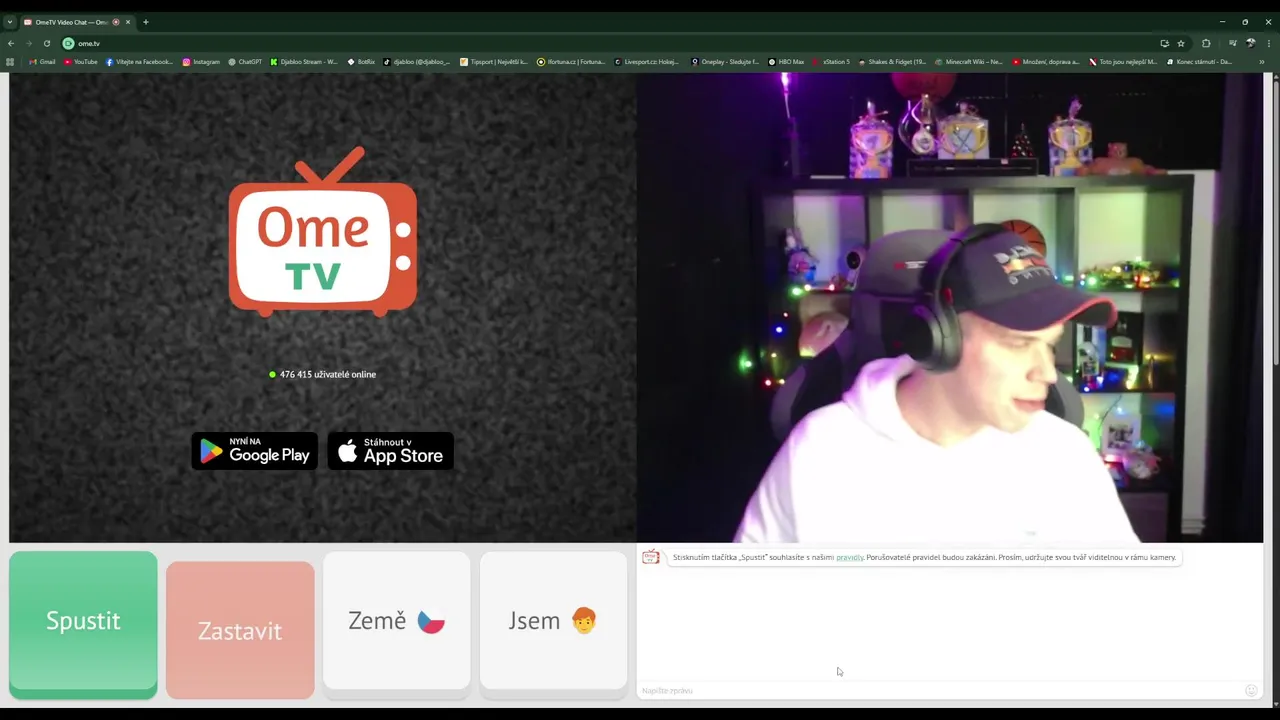Open the BotRix bookmark
This screenshot has width=1280, height=720.
(361, 62)
